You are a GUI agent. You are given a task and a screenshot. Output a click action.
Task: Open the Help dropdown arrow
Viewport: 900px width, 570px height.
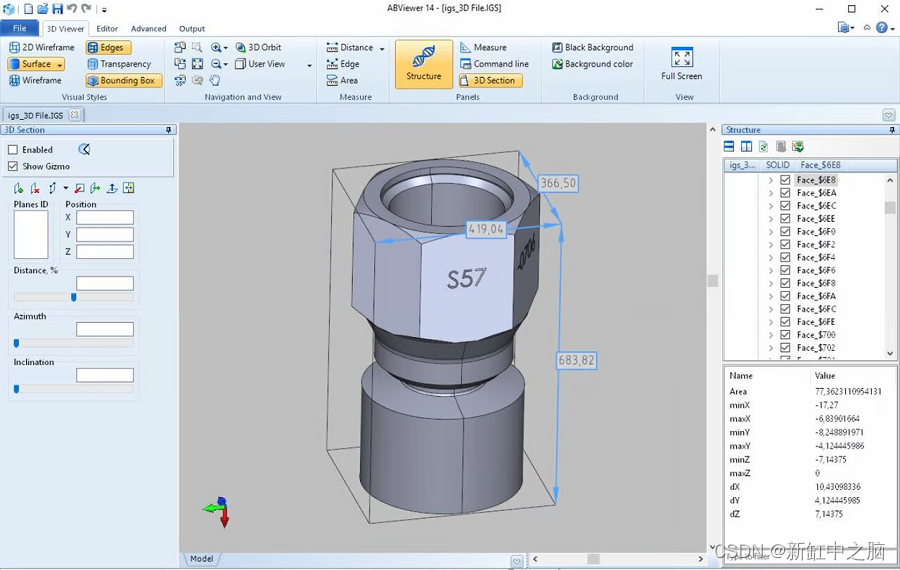pyautogui.click(x=893, y=28)
